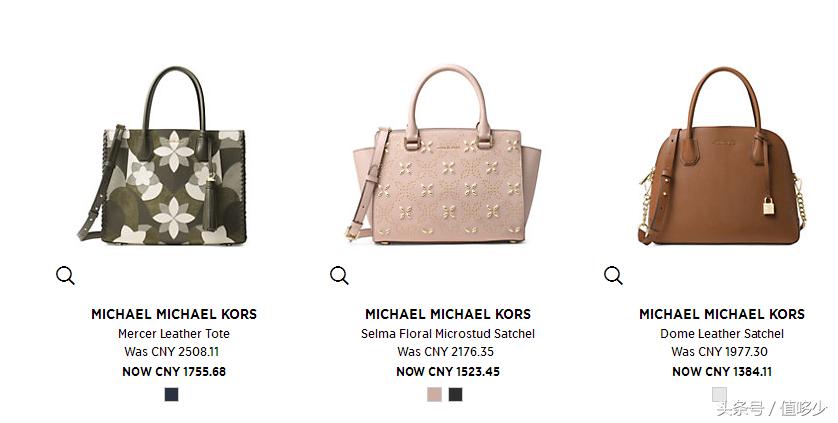Follow the Dome Leather Satchel product link
Screen dimensions: 838x423
tap(722, 334)
